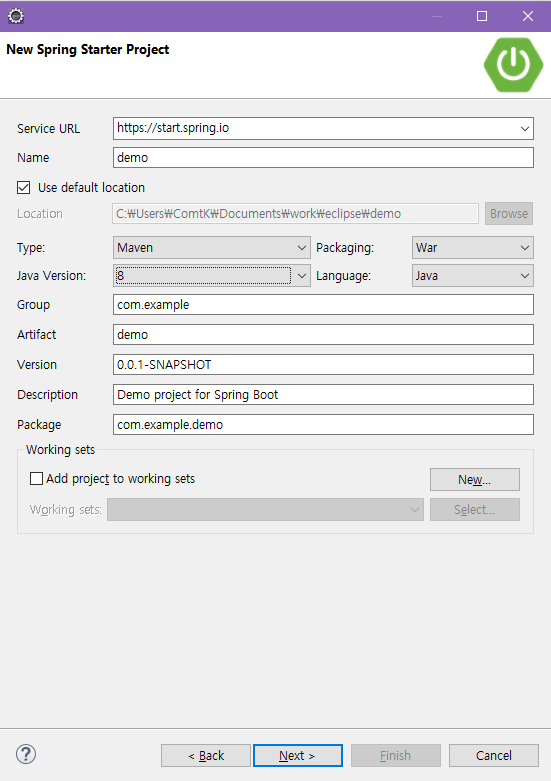551x781 pixels.
Task: Click the Eclipse gear icon in title bar
Action: (16, 16)
